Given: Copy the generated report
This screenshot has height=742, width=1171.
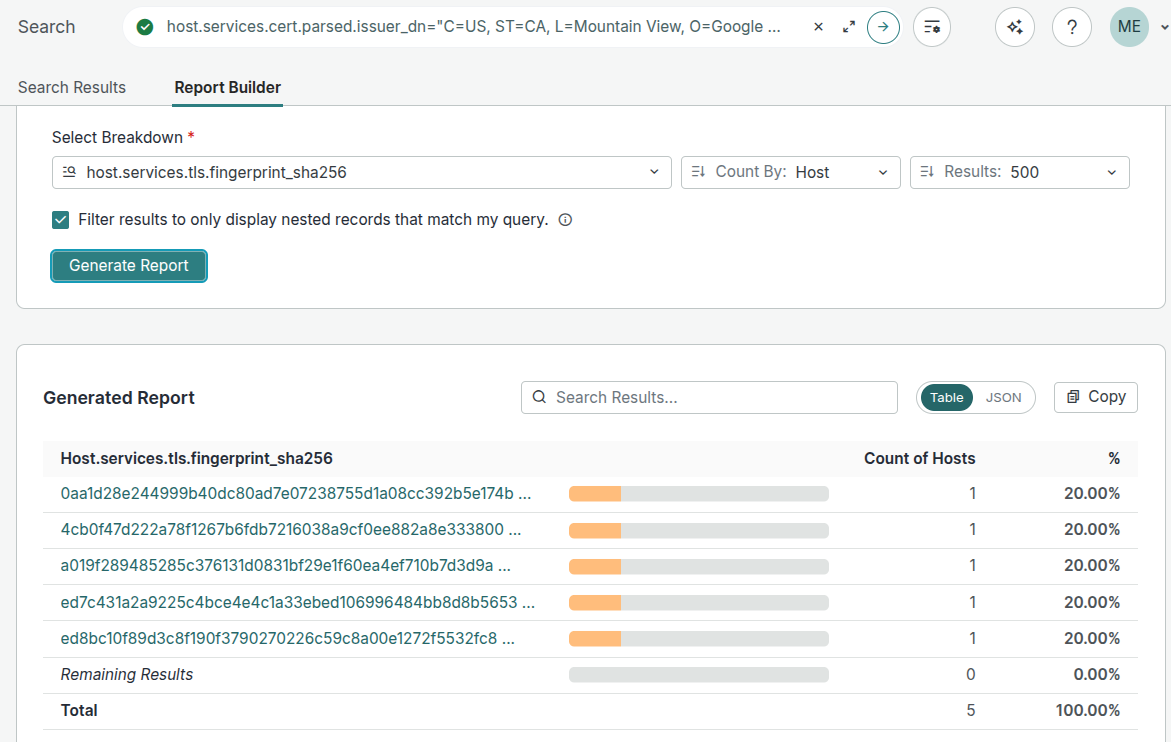Looking at the screenshot, I should coord(1095,397).
